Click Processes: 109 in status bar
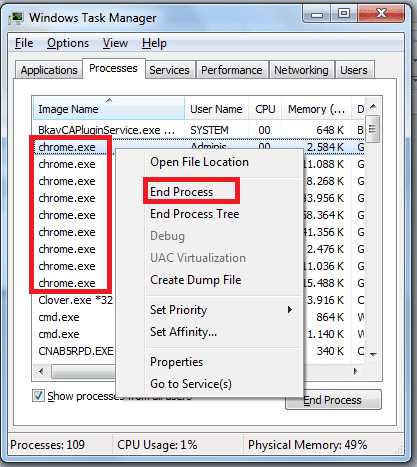This screenshot has width=417, height=467. coord(48,445)
